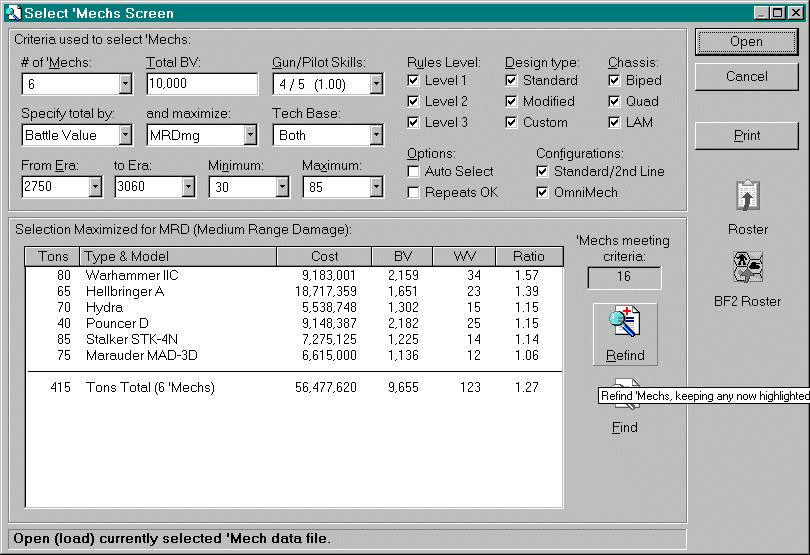Click the Total BV input field
Viewport: 810px width, 555px height.
pyautogui.click(x=202, y=84)
